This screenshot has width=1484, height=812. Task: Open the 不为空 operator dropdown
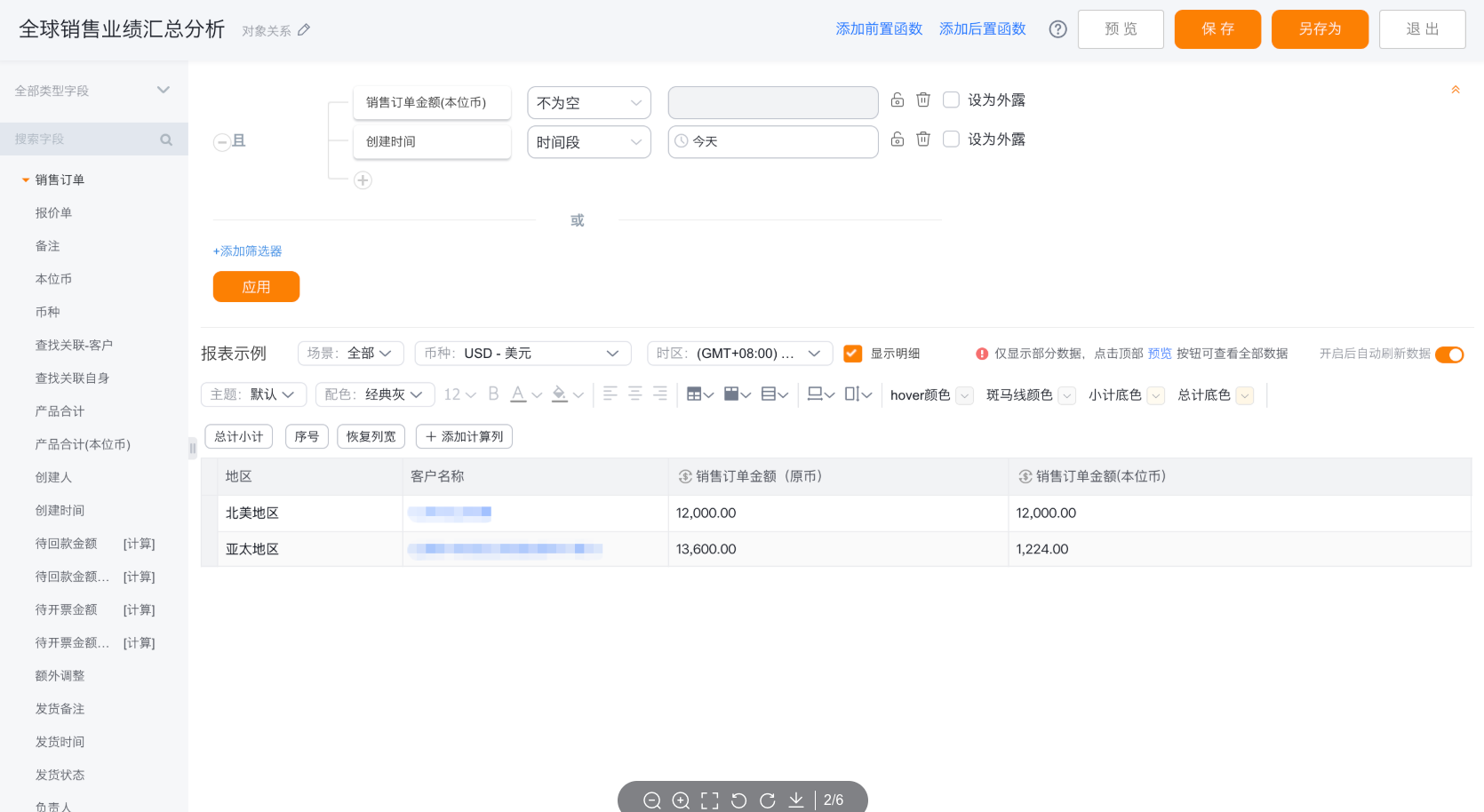click(588, 103)
